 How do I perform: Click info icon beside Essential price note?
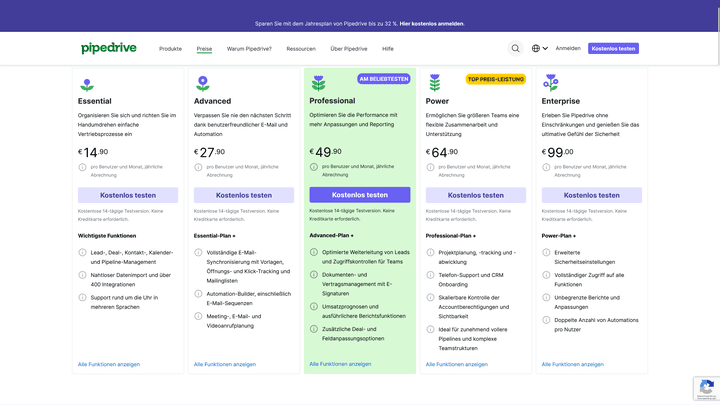point(82,167)
